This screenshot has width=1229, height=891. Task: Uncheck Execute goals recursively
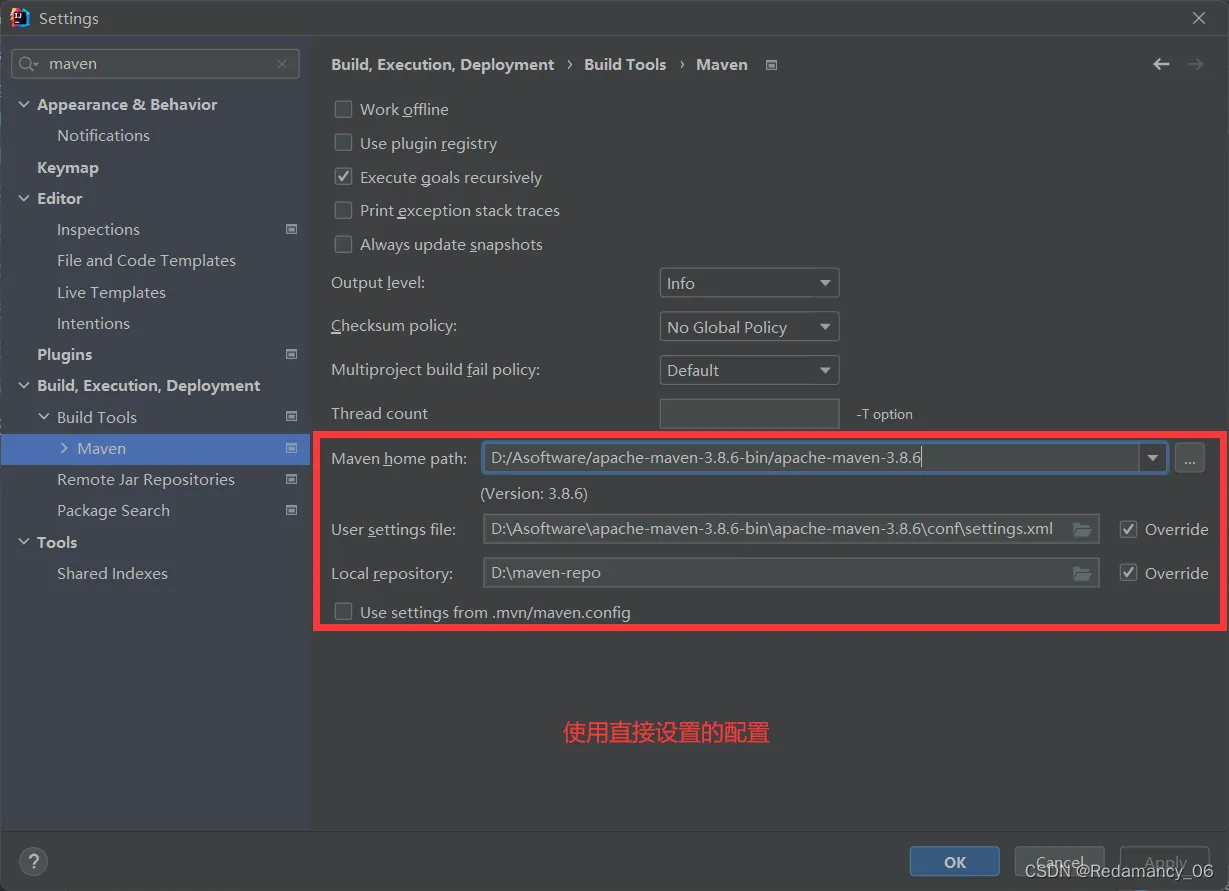click(x=343, y=177)
